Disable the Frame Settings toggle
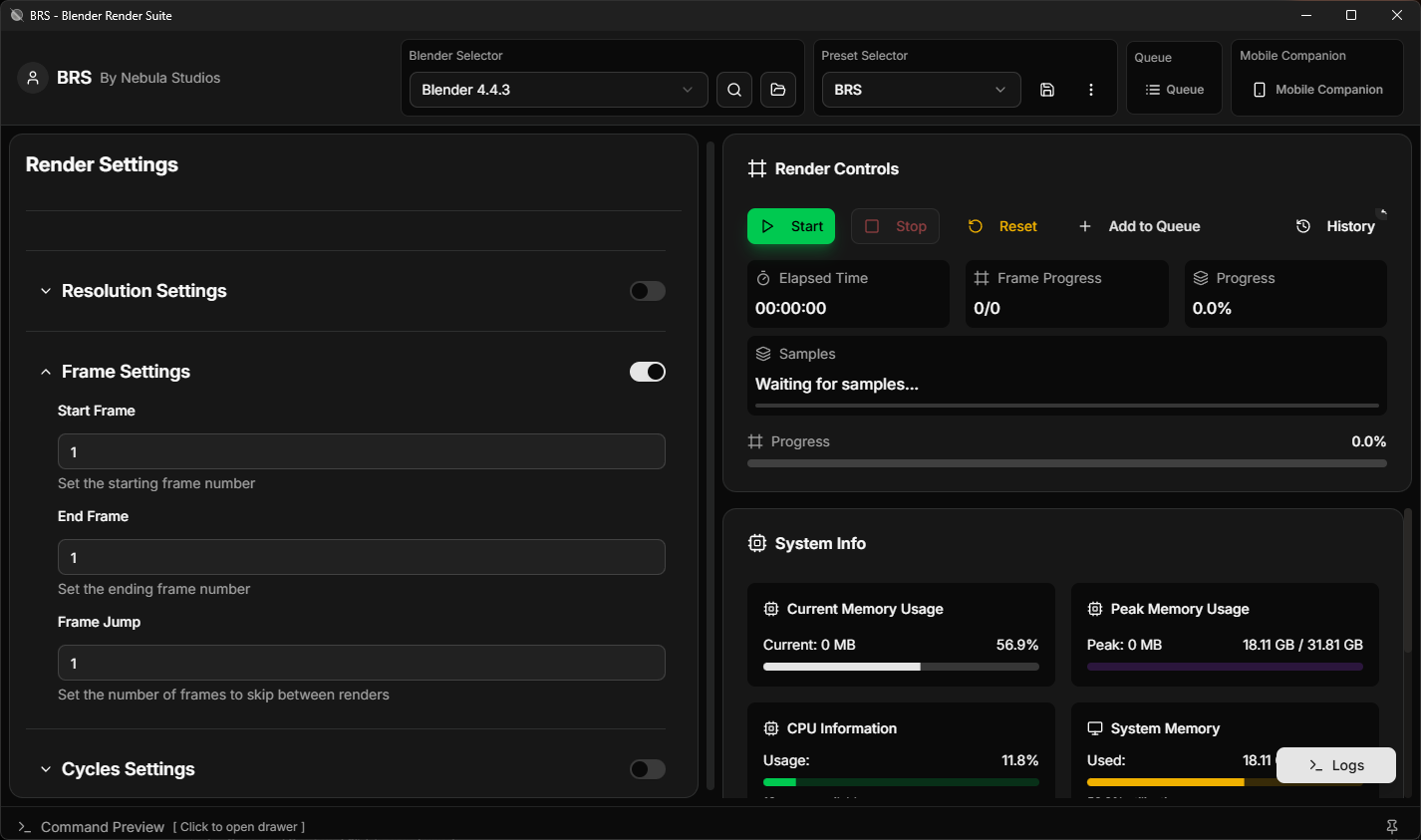 648,372
